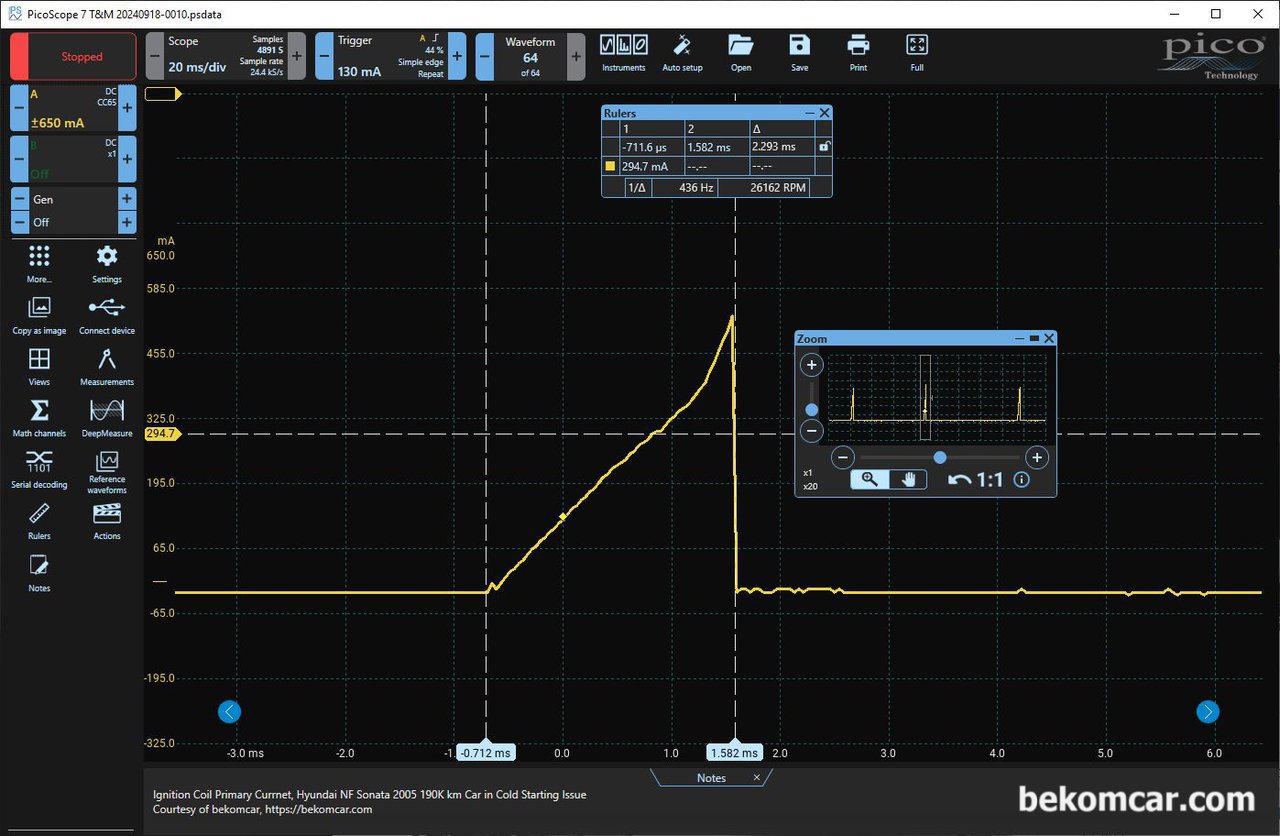The image size is (1280, 836).
Task: Open the Views layout tool
Action: tap(39, 366)
